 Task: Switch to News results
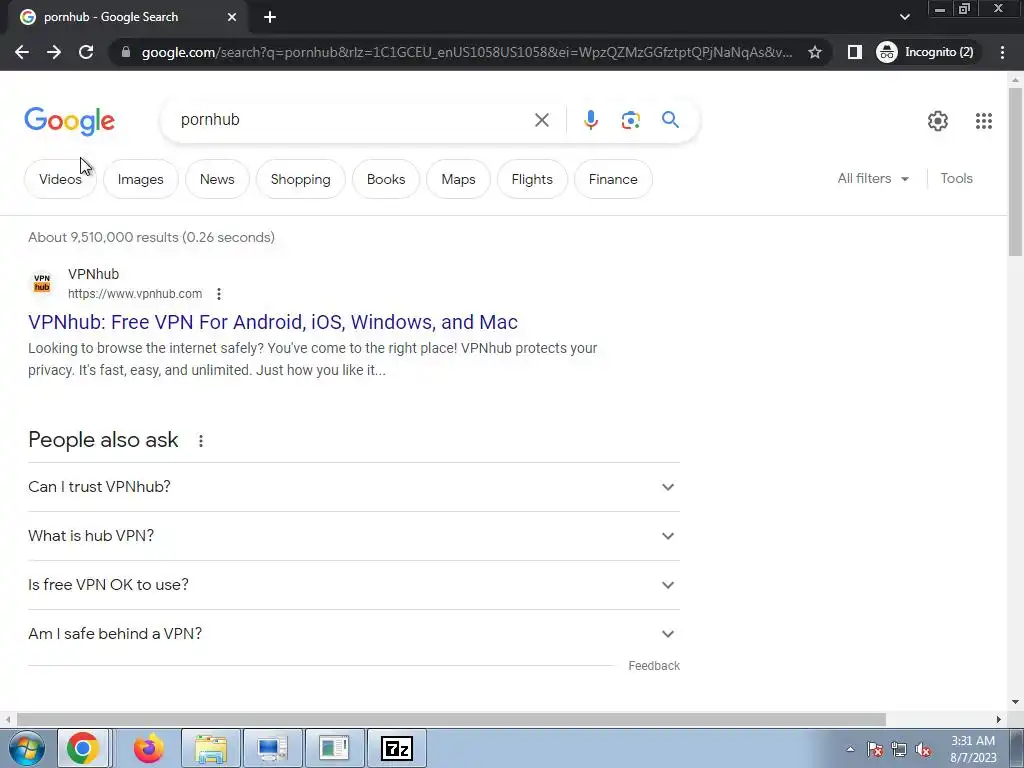[x=217, y=180]
